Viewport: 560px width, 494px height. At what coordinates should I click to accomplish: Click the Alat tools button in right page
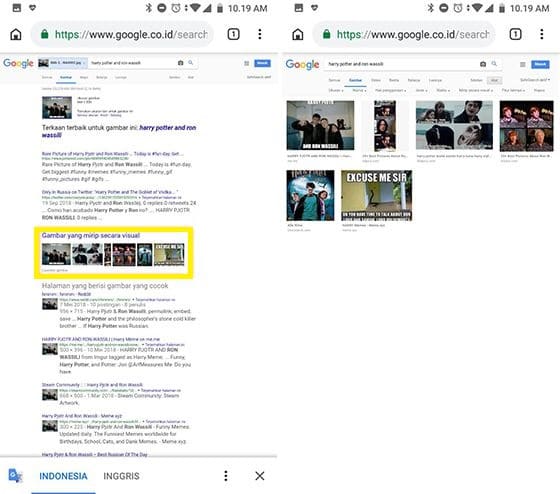click(x=494, y=80)
